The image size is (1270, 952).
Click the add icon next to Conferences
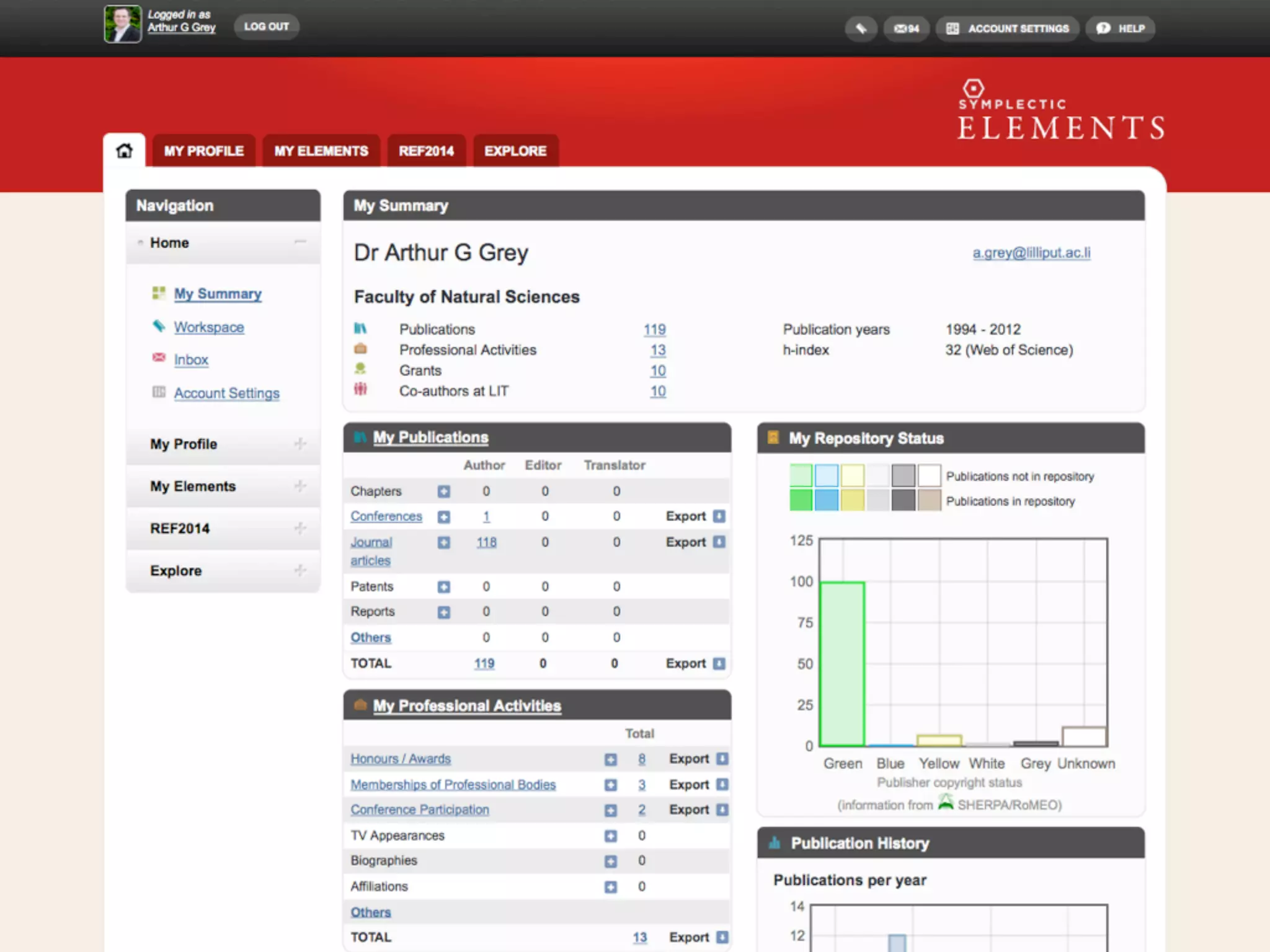pos(443,517)
